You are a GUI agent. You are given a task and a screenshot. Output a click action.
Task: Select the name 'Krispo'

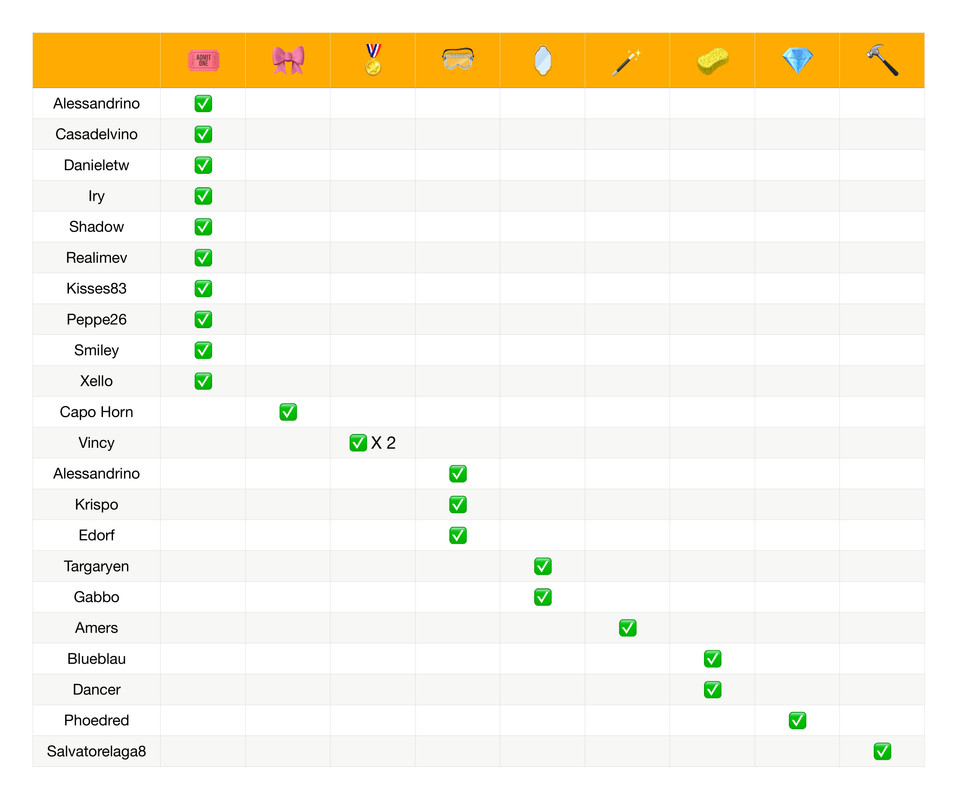(97, 505)
